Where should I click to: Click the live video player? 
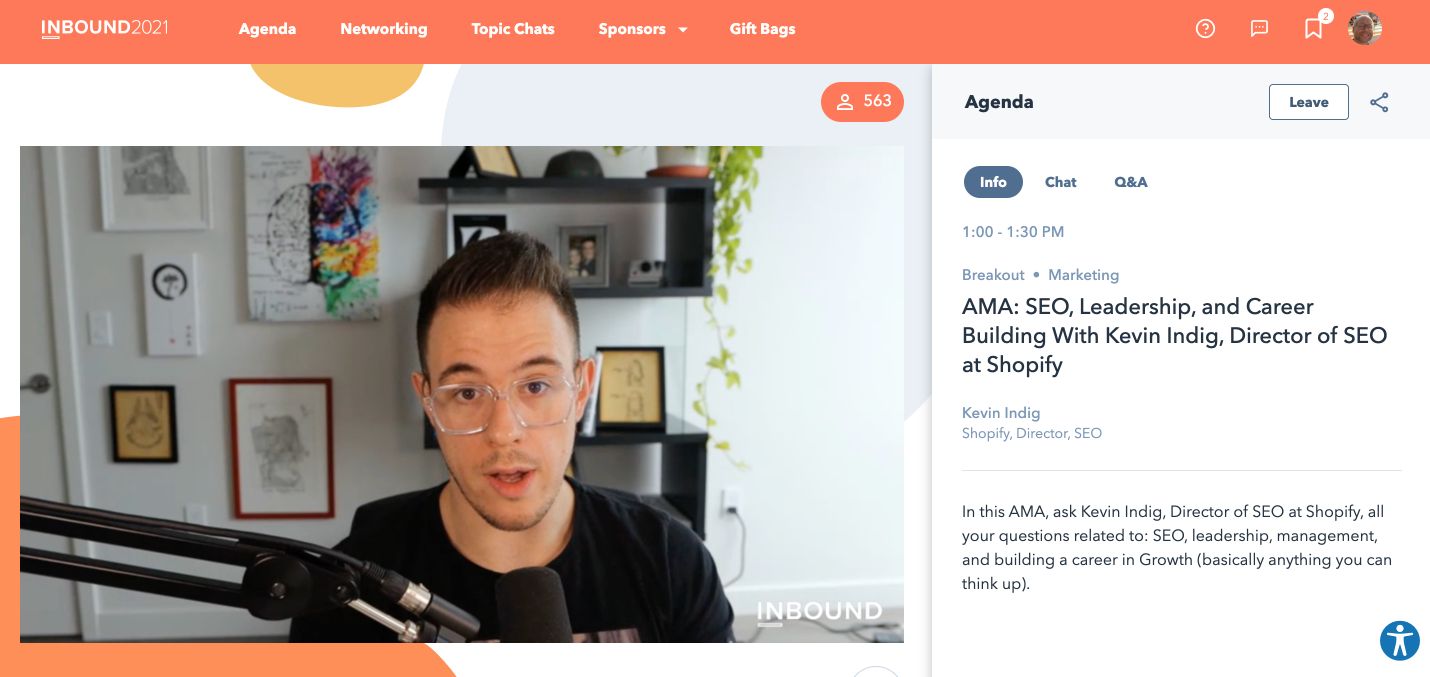(462, 394)
